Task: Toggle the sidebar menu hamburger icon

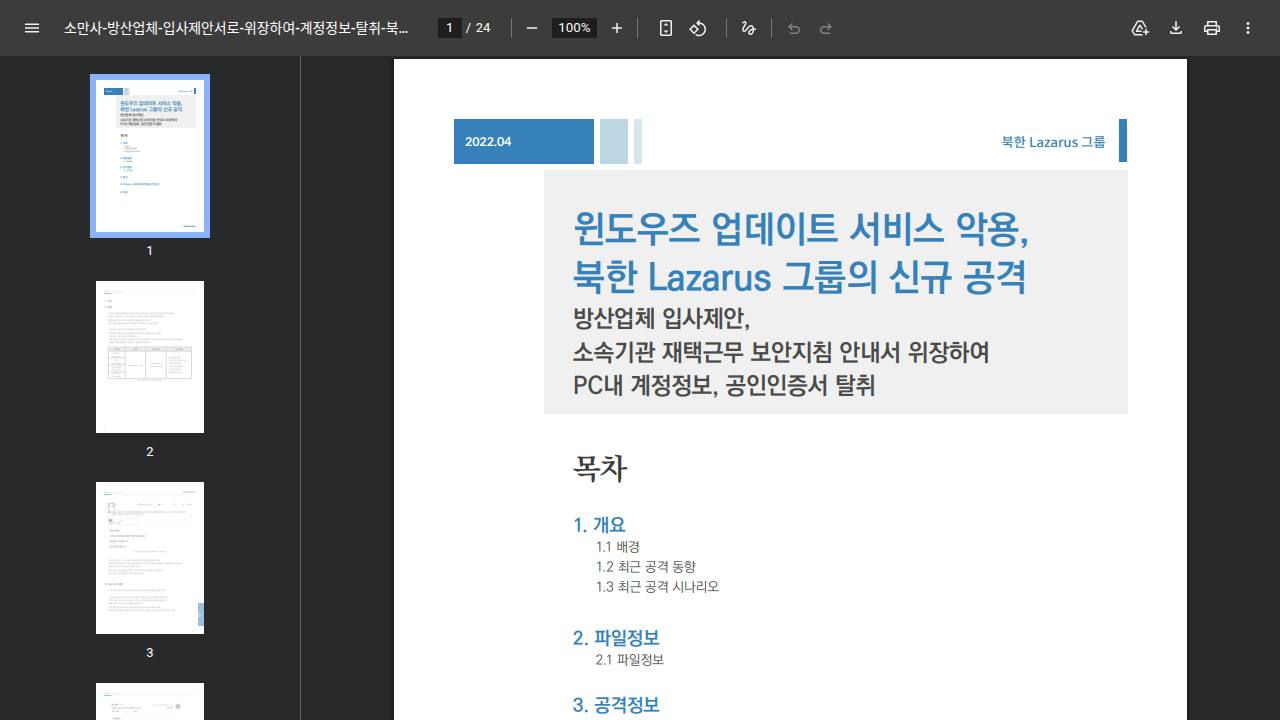Action: [x=32, y=28]
